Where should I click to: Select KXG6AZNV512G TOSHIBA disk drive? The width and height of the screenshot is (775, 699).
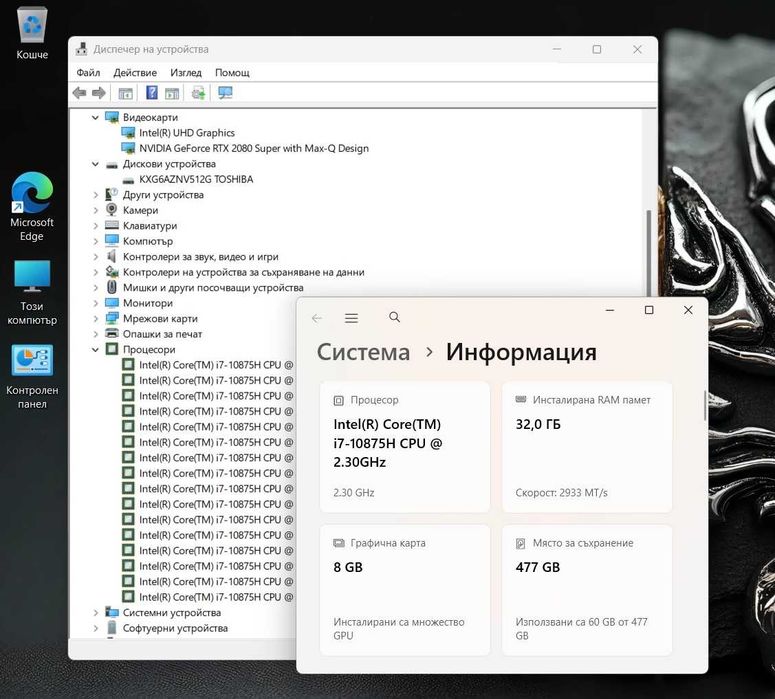click(x=196, y=179)
